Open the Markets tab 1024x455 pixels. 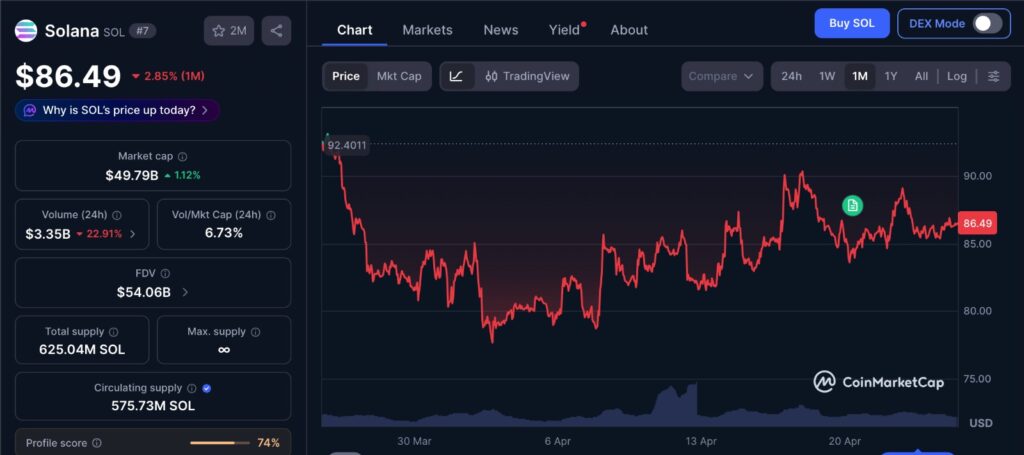(427, 30)
